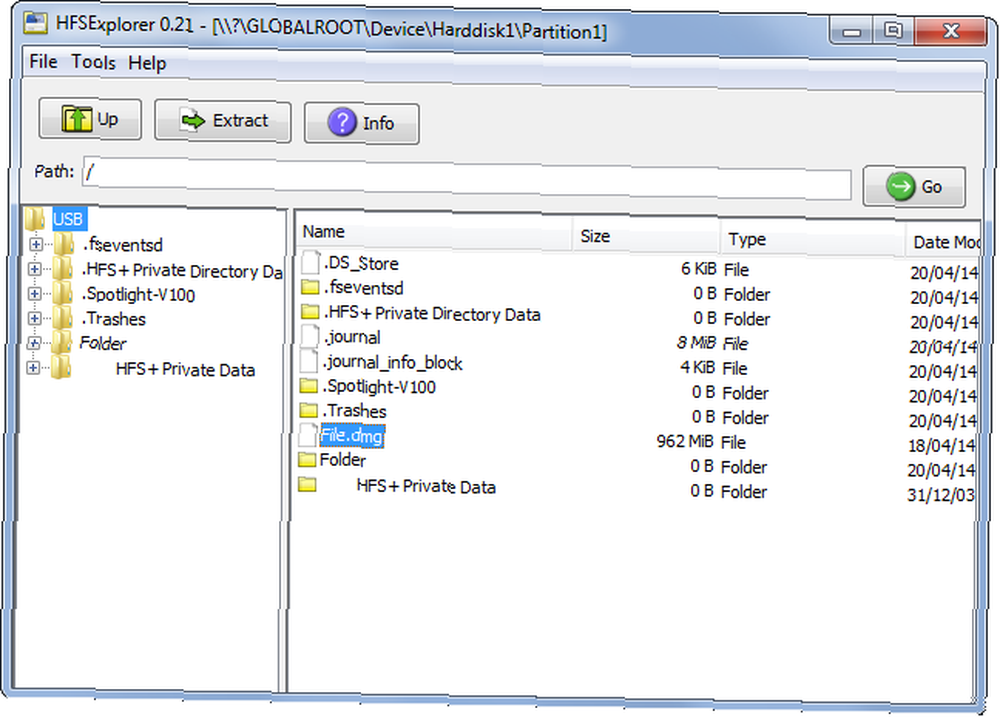Click the .DS_Store file name
The image size is (1000, 717).
pyautogui.click(x=361, y=263)
